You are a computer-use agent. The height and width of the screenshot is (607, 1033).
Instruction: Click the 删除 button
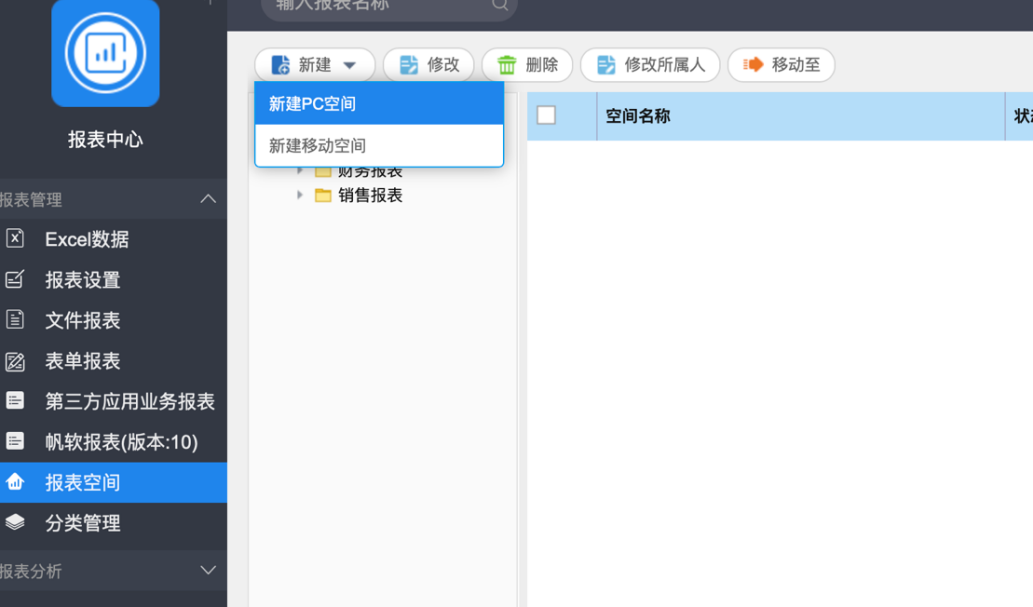pos(527,65)
